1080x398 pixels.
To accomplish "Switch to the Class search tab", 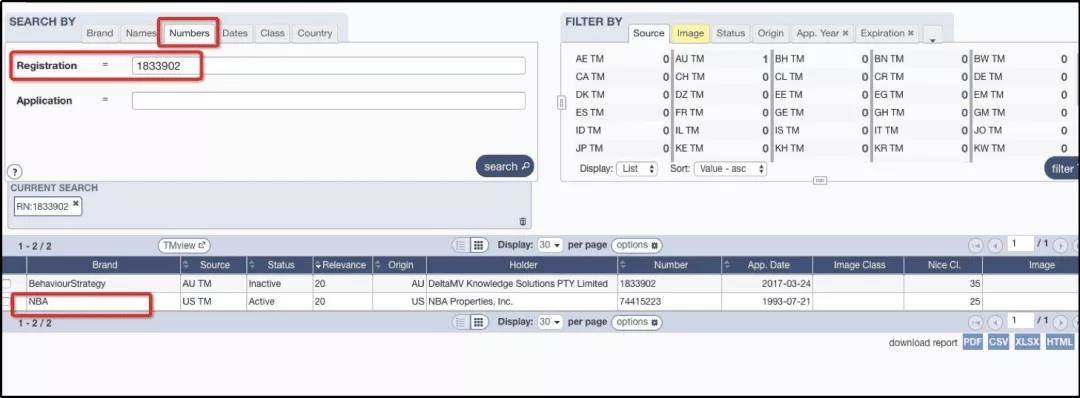I will click(x=272, y=33).
